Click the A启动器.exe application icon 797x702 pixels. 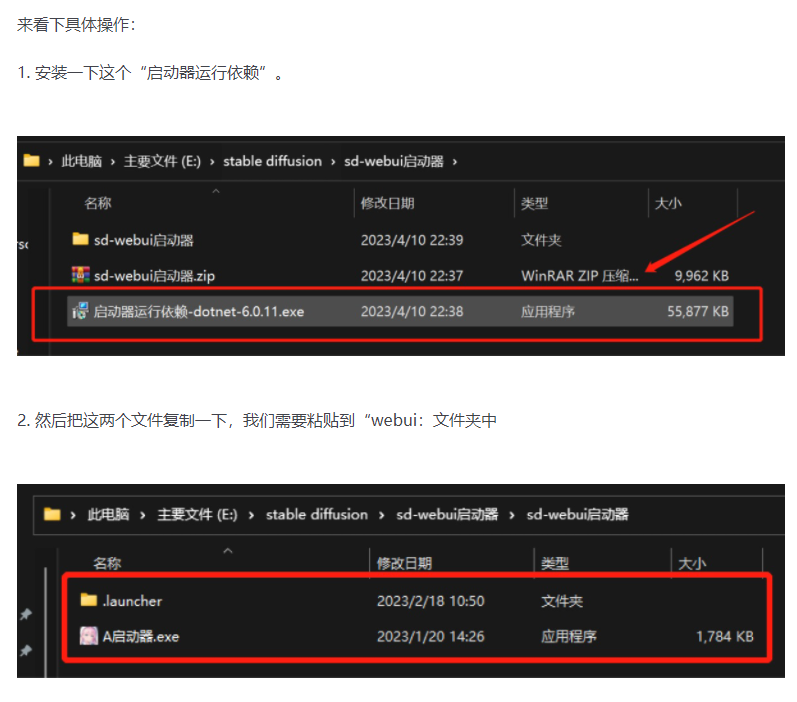coord(88,636)
